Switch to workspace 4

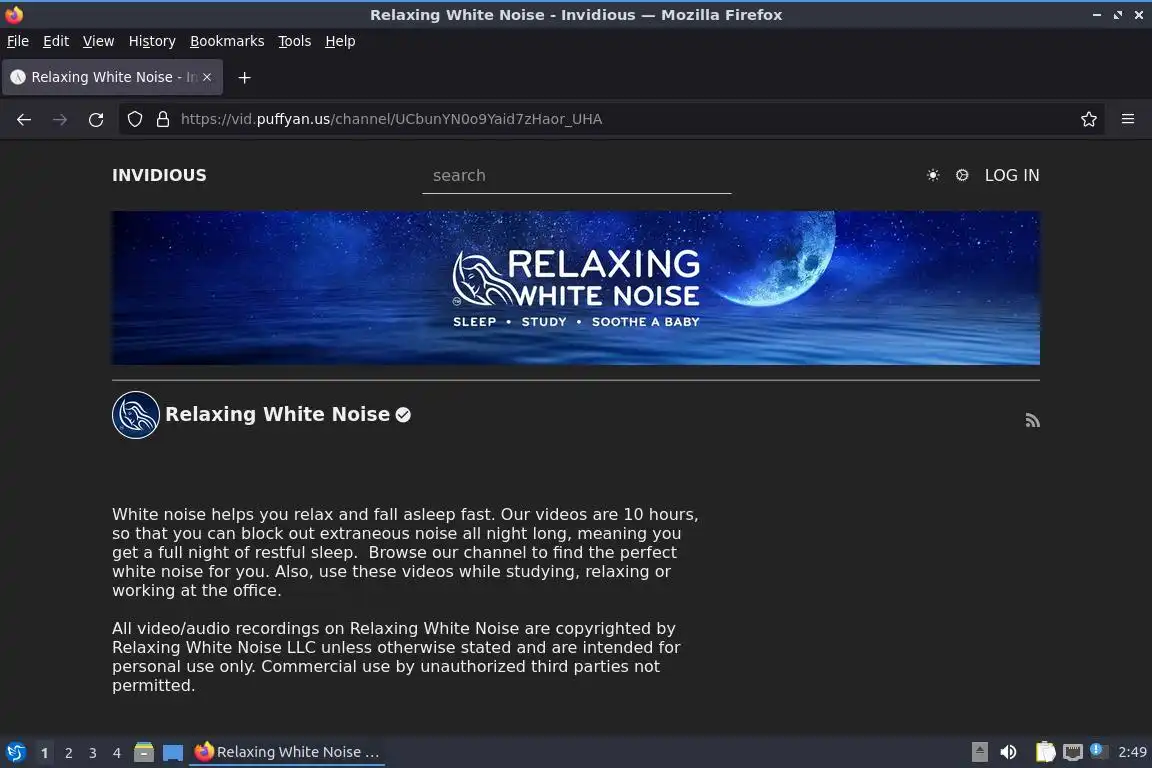pos(116,753)
